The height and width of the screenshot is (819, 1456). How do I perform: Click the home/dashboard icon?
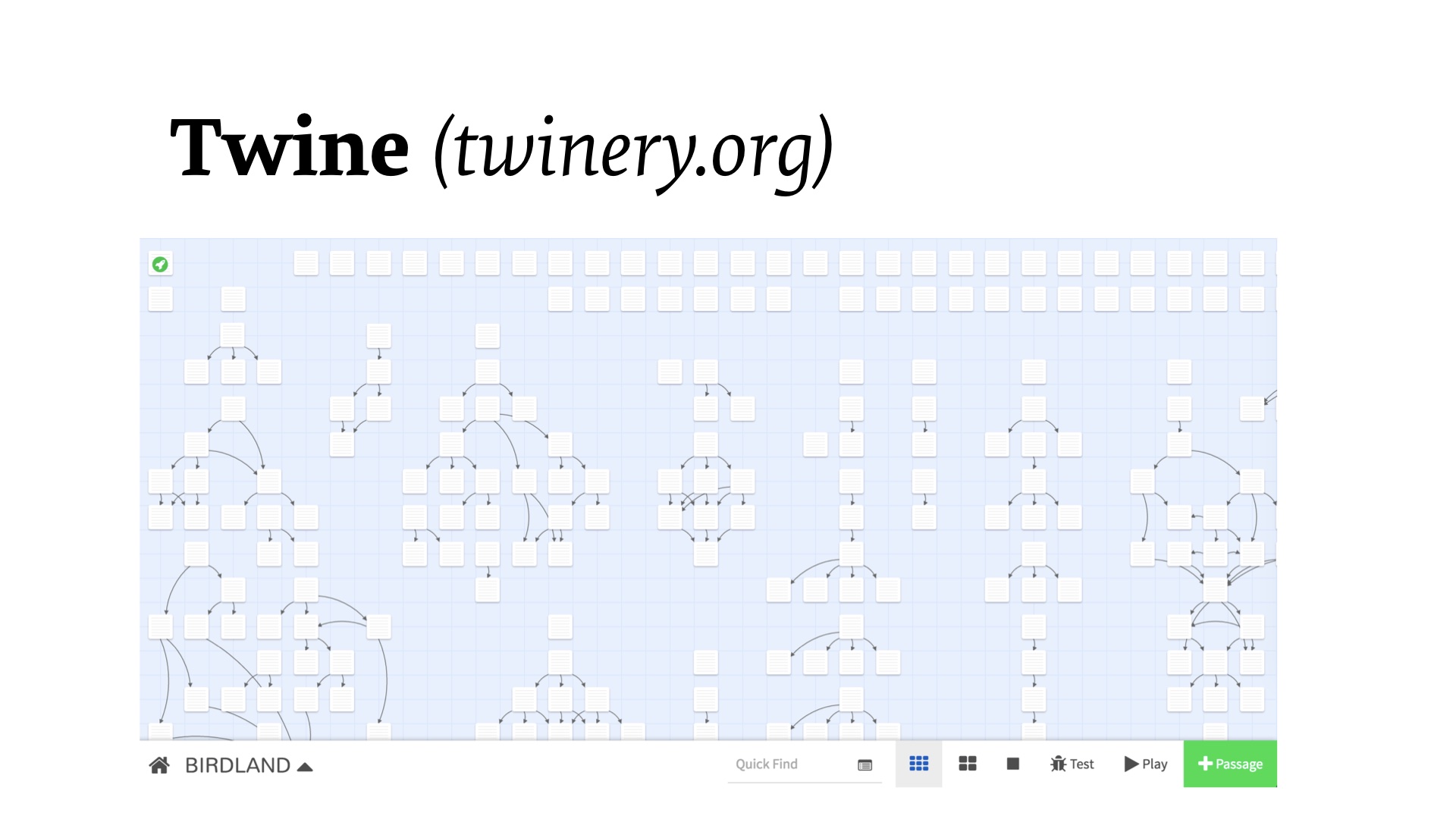coord(161,764)
